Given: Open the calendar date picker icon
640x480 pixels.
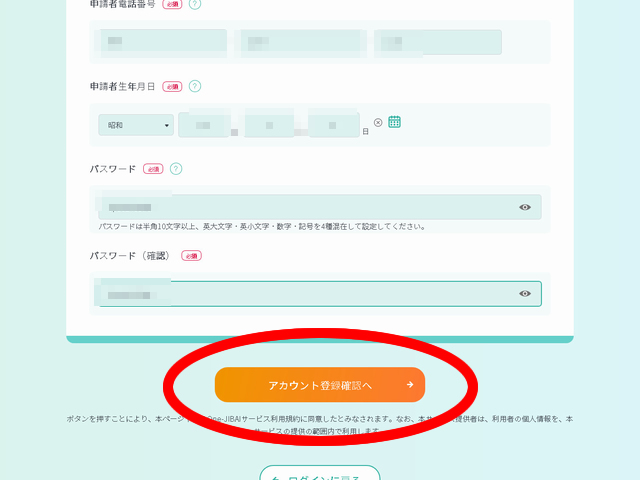Looking at the screenshot, I should 395,122.
